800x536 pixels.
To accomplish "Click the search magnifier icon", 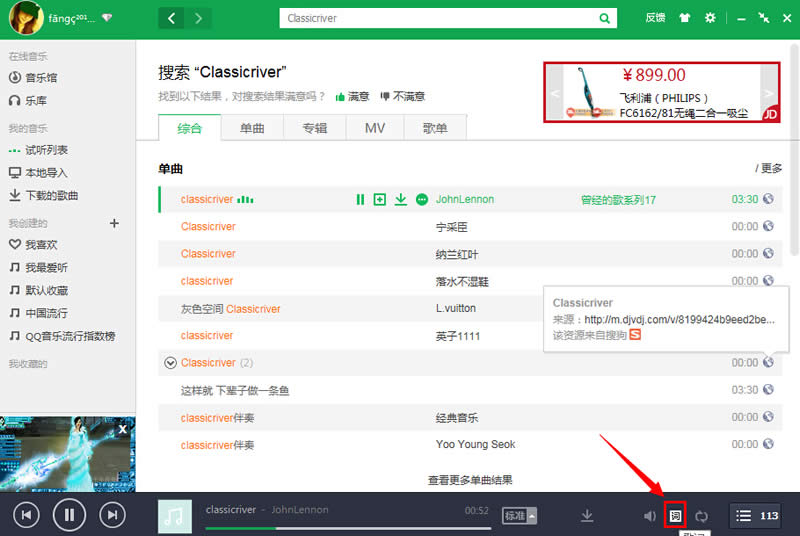I will click(604, 18).
